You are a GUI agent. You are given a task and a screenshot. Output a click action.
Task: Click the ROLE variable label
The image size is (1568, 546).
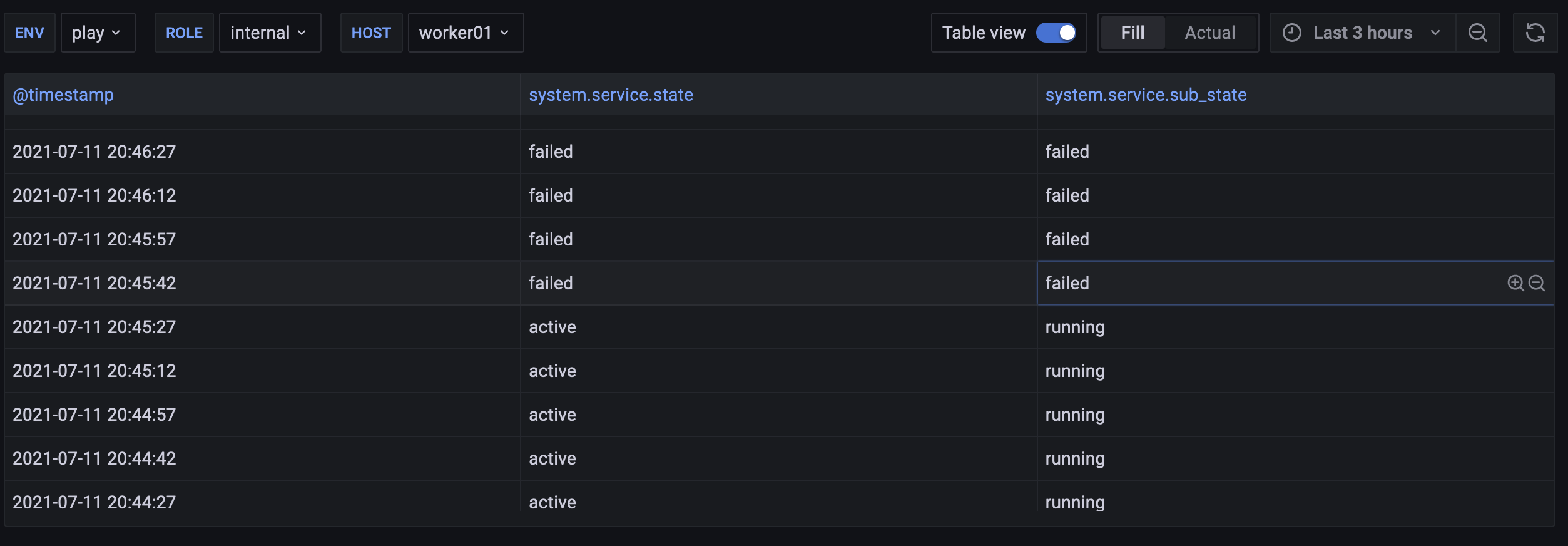coord(184,33)
